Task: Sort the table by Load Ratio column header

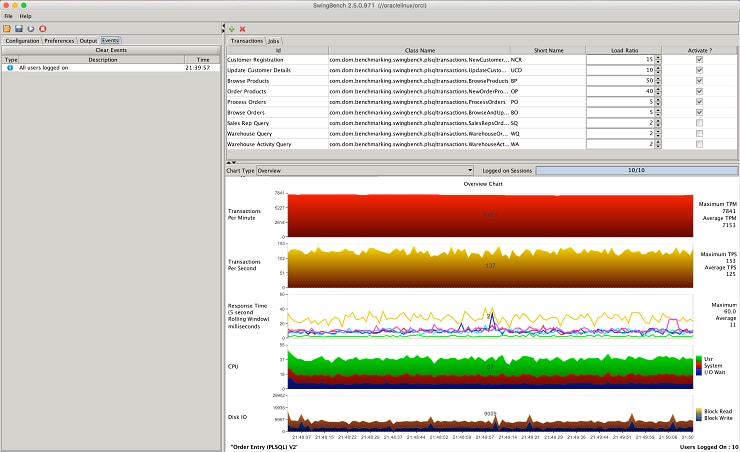Action: tap(623, 49)
